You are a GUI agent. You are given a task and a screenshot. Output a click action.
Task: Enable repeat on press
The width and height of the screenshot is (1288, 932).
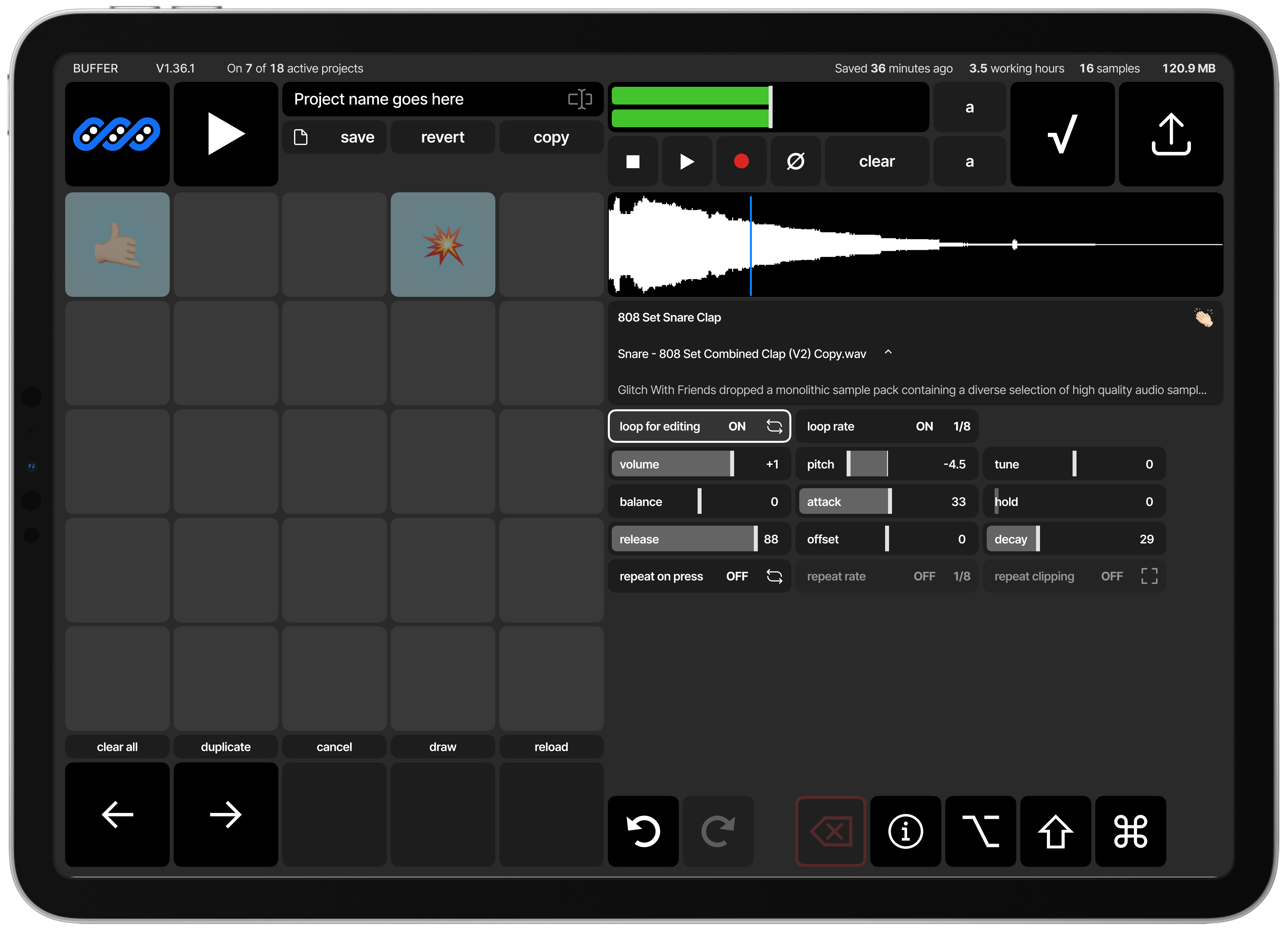point(699,576)
